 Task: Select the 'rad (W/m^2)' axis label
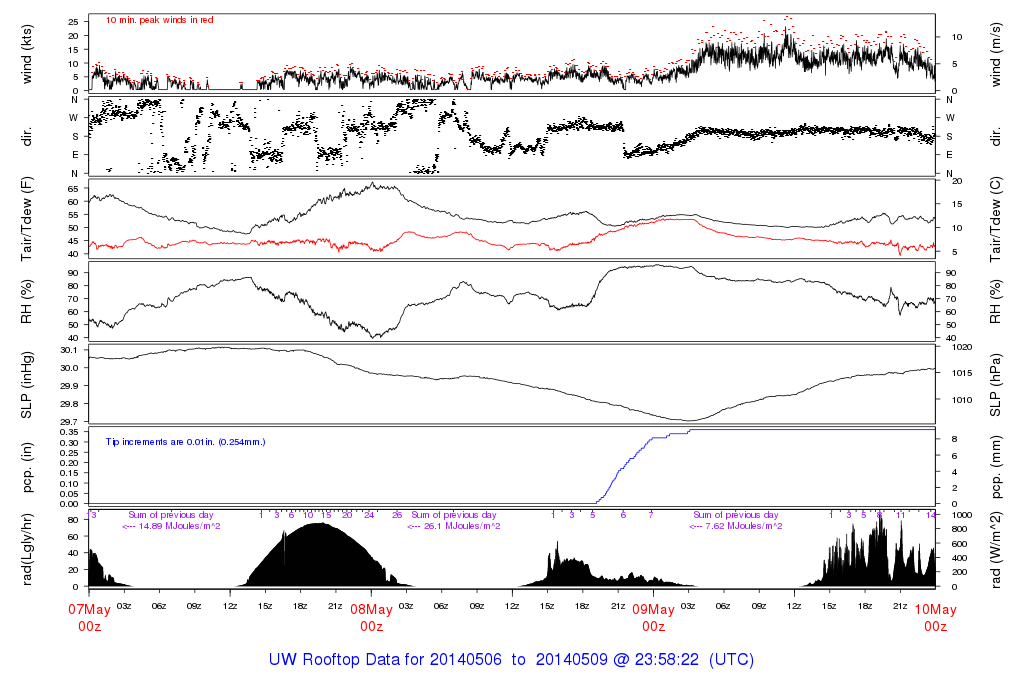click(x=995, y=550)
